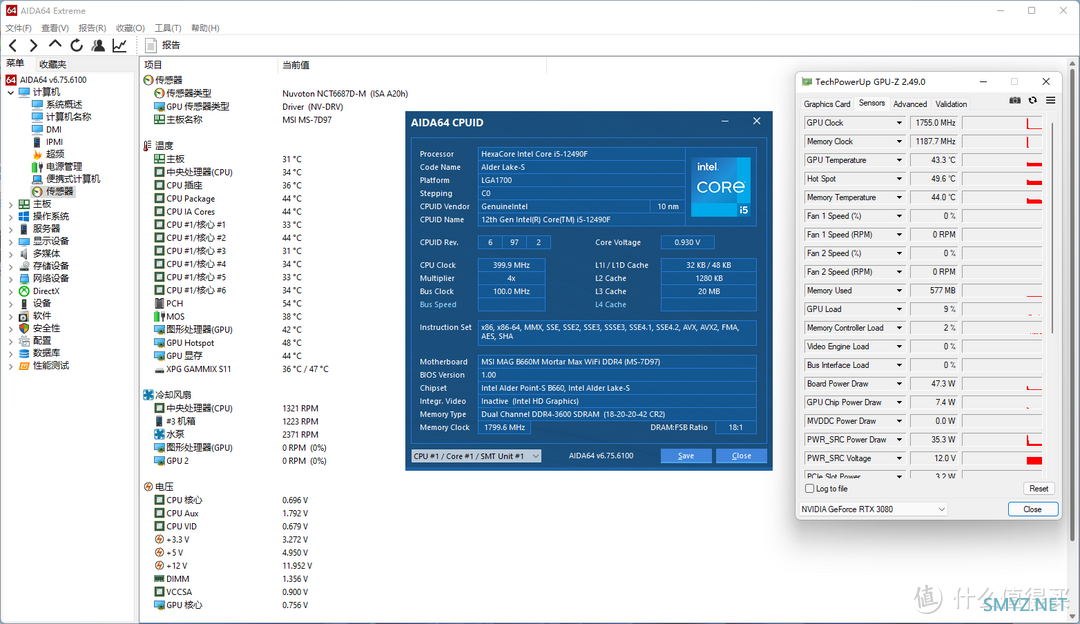Click the DirectX icon in the tree
Viewport: 1080px width, 624px height.
point(24,291)
